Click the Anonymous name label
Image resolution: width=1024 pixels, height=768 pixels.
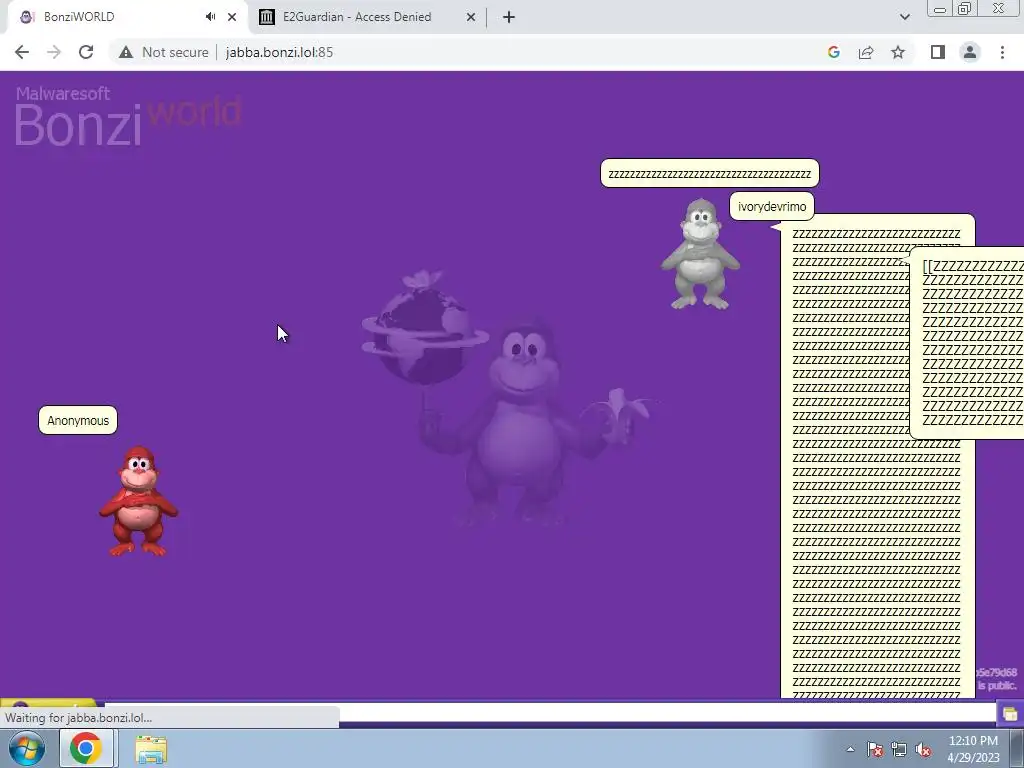click(78, 421)
